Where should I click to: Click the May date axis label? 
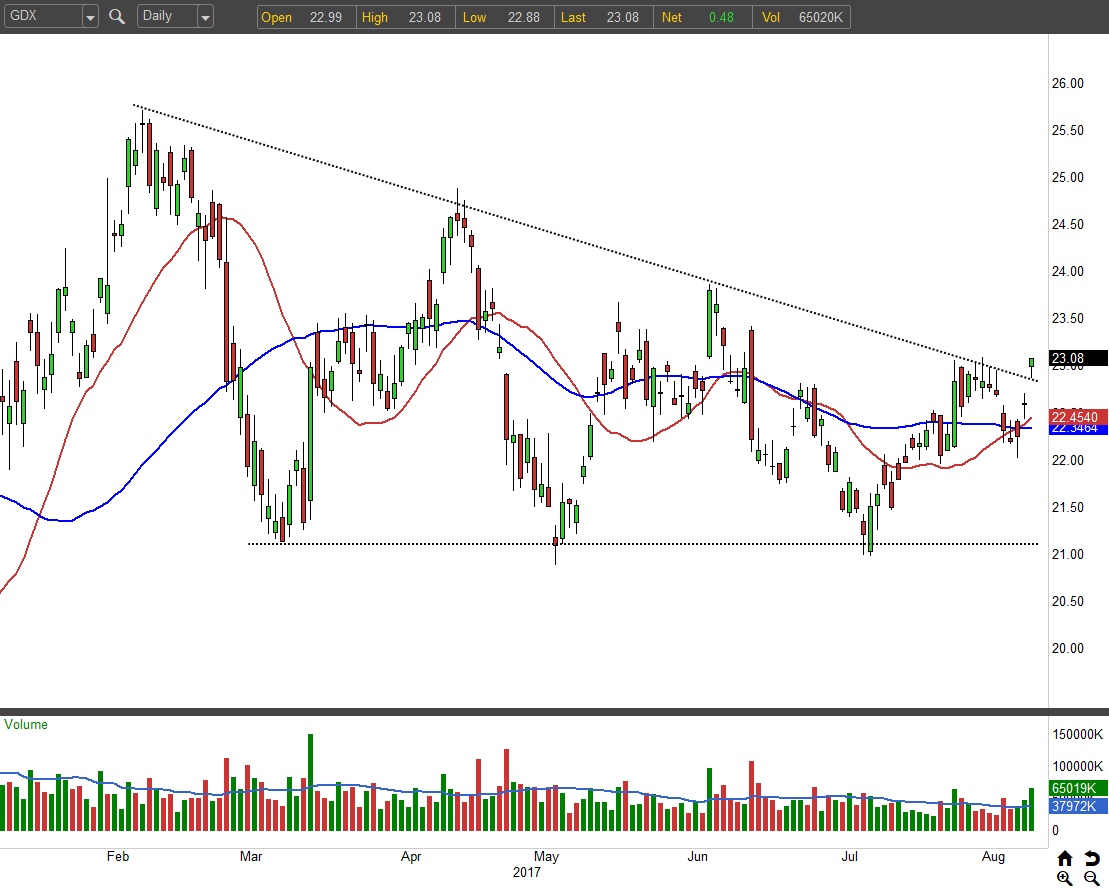click(546, 856)
